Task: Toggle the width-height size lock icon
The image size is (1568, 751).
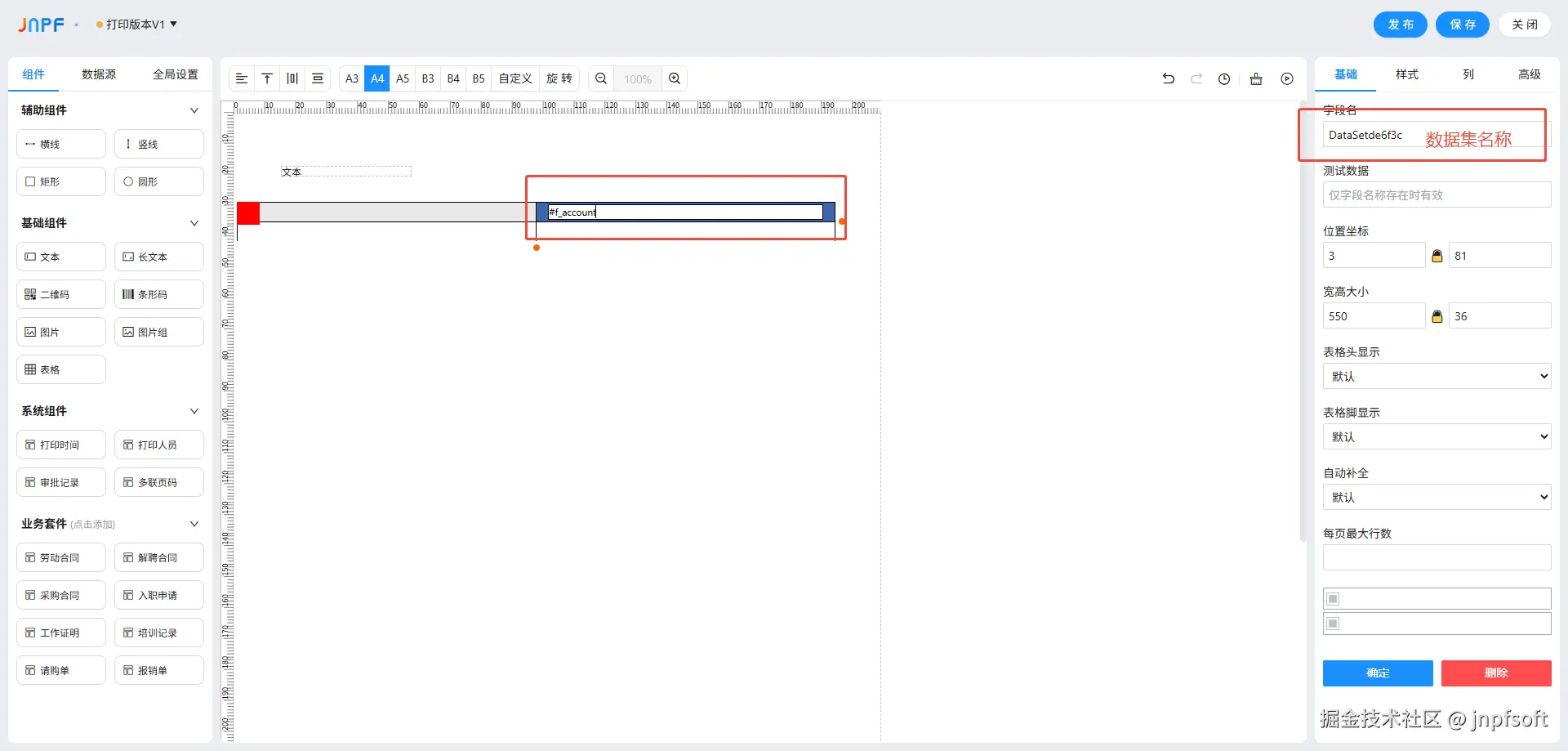Action: click(1437, 316)
